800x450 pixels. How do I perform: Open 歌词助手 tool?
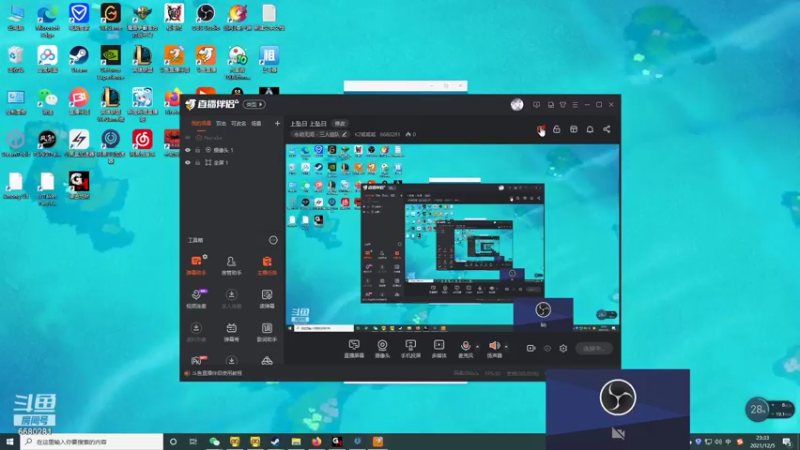[x=267, y=332]
